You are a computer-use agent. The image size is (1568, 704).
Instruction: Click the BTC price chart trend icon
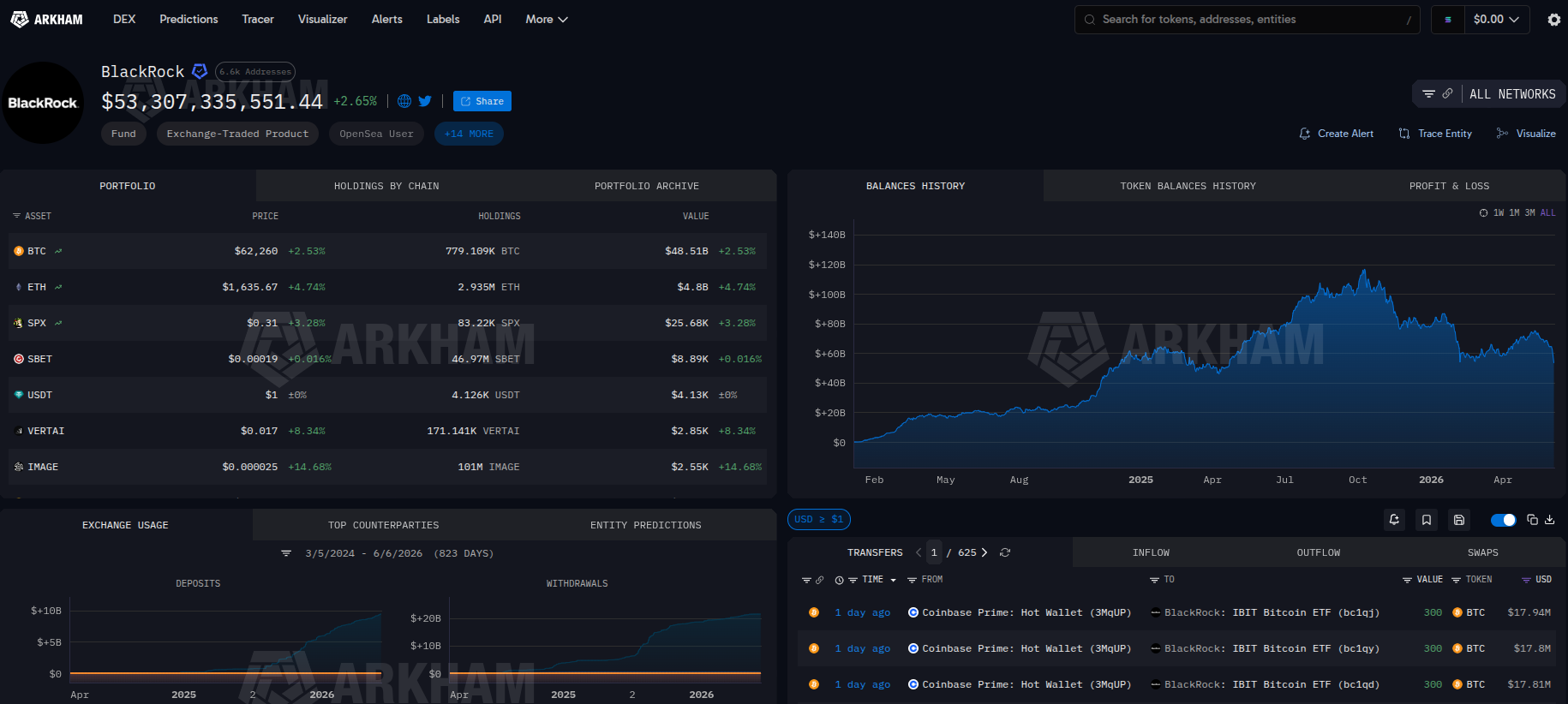click(58, 251)
